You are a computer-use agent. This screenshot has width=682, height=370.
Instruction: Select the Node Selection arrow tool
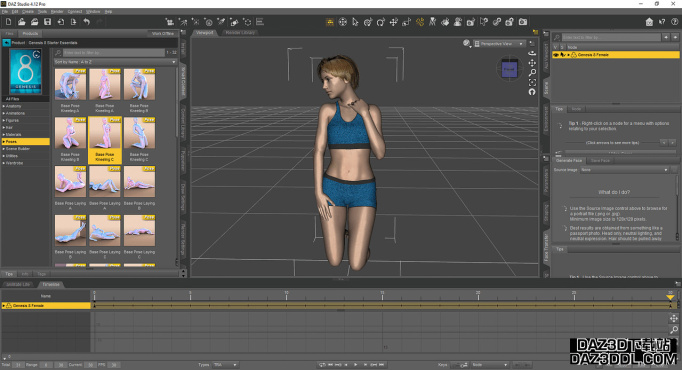[x=355, y=22]
